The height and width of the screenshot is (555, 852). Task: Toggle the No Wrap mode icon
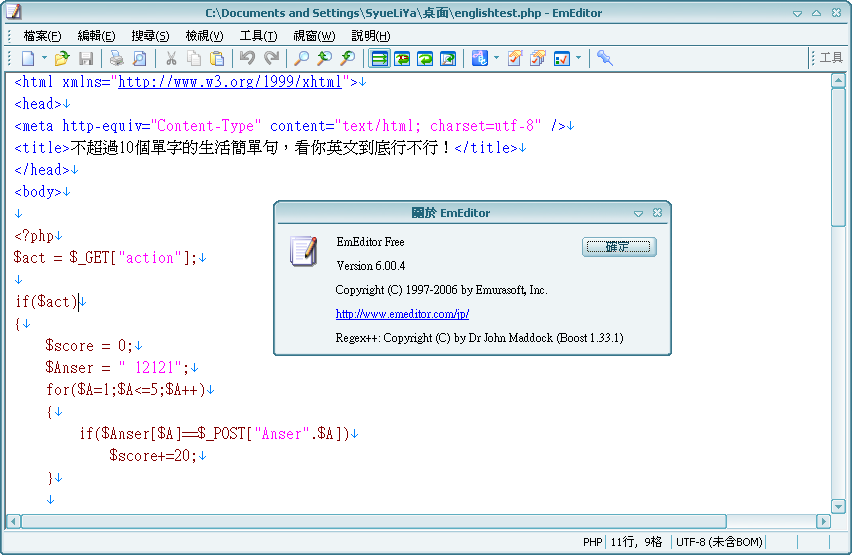pos(379,58)
